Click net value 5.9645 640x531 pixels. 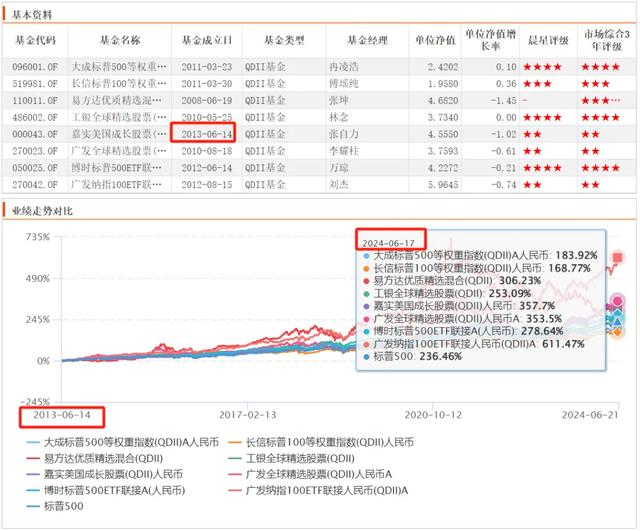tap(443, 184)
